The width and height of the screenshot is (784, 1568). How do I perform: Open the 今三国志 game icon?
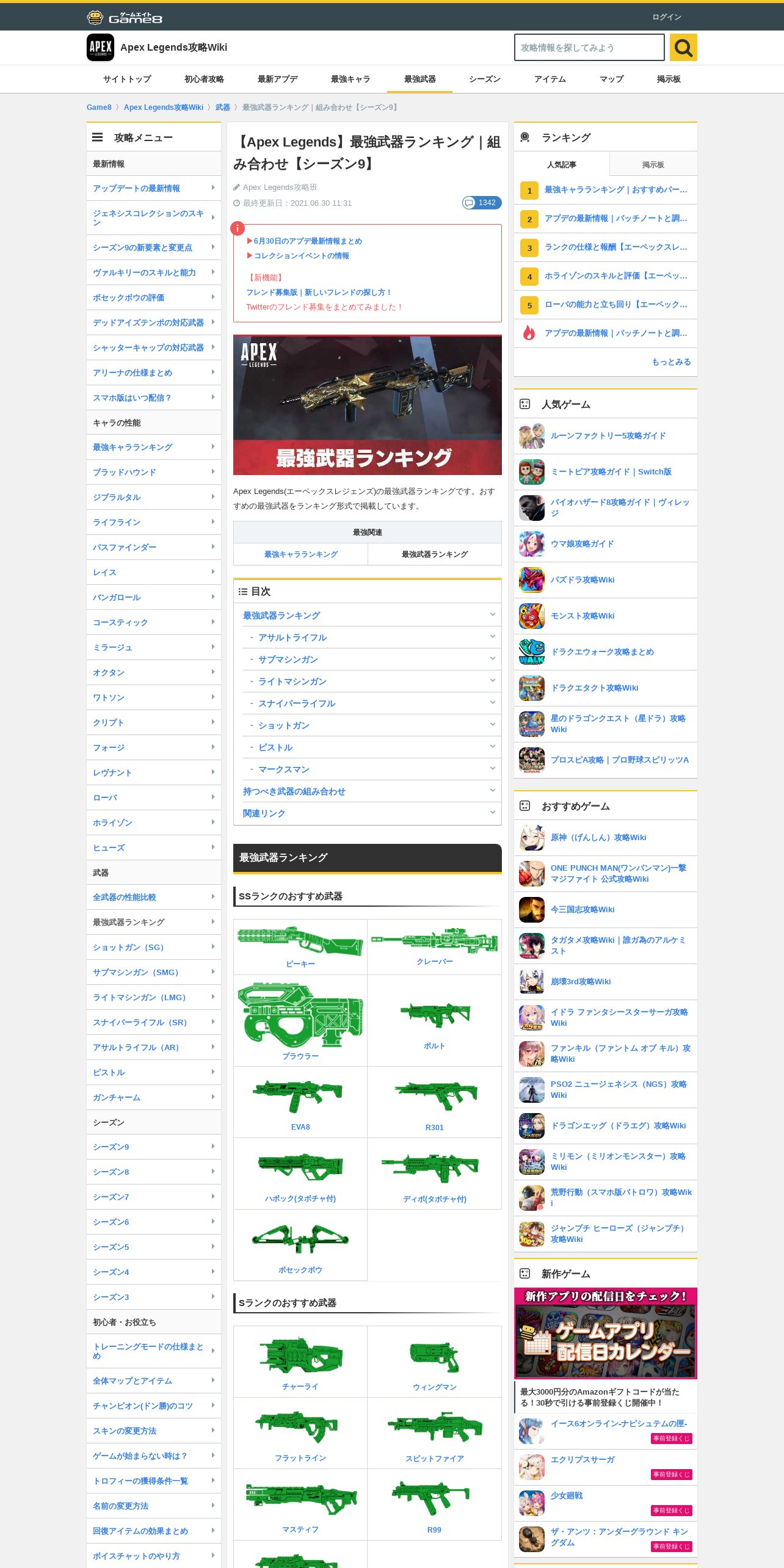point(532,910)
